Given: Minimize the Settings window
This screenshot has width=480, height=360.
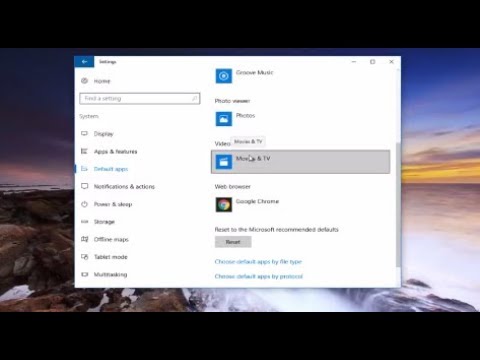Looking at the screenshot, I should click(x=354, y=62).
